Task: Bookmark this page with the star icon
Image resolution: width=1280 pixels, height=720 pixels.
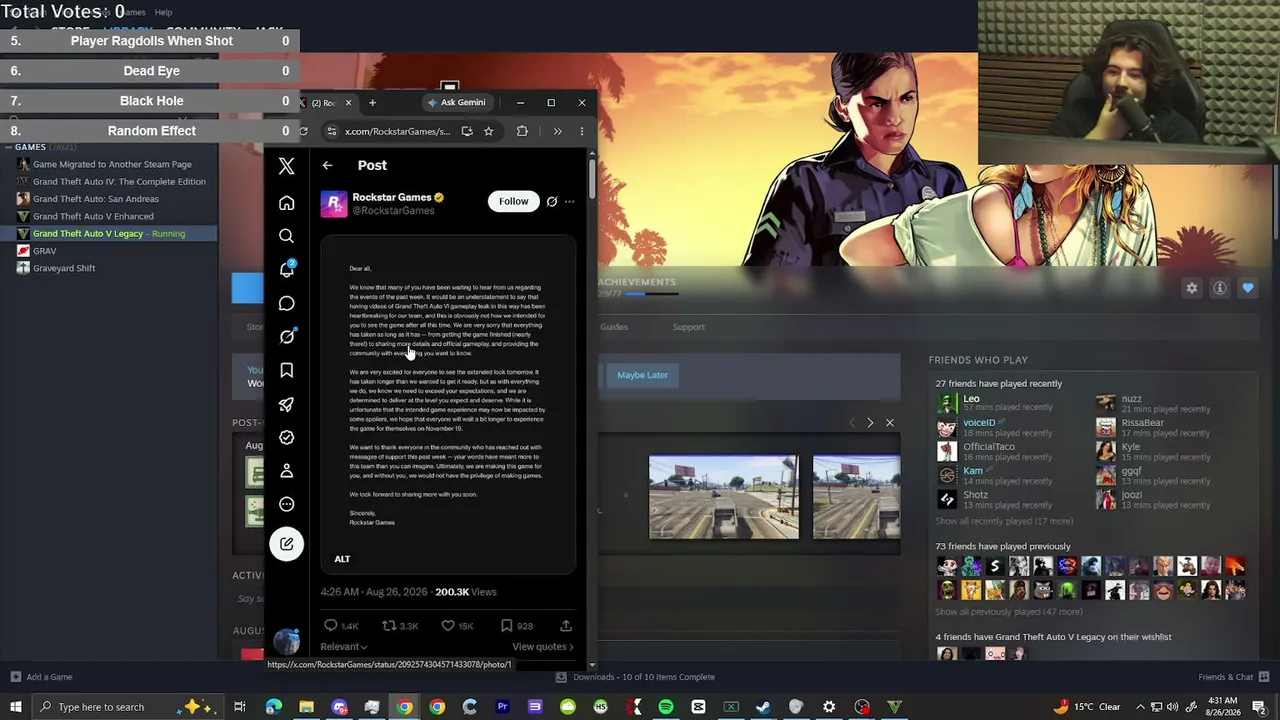Action: (488, 131)
